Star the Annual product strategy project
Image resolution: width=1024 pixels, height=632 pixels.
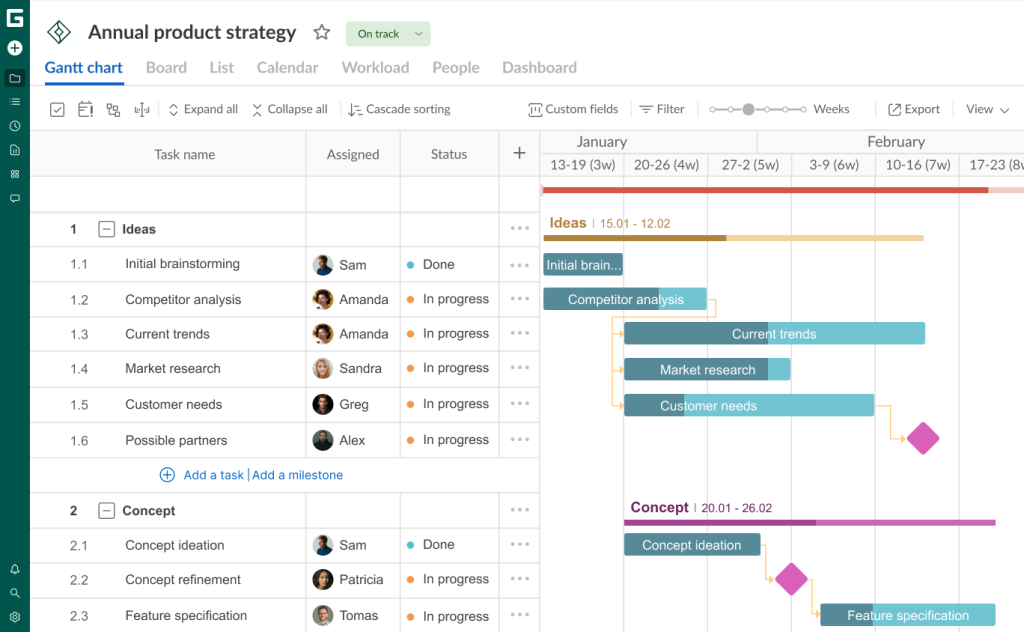pyautogui.click(x=321, y=32)
